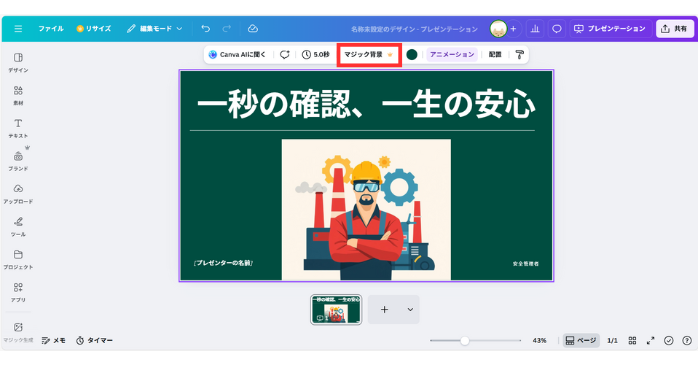Expand the 編集モード dropdown

click(154, 28)
